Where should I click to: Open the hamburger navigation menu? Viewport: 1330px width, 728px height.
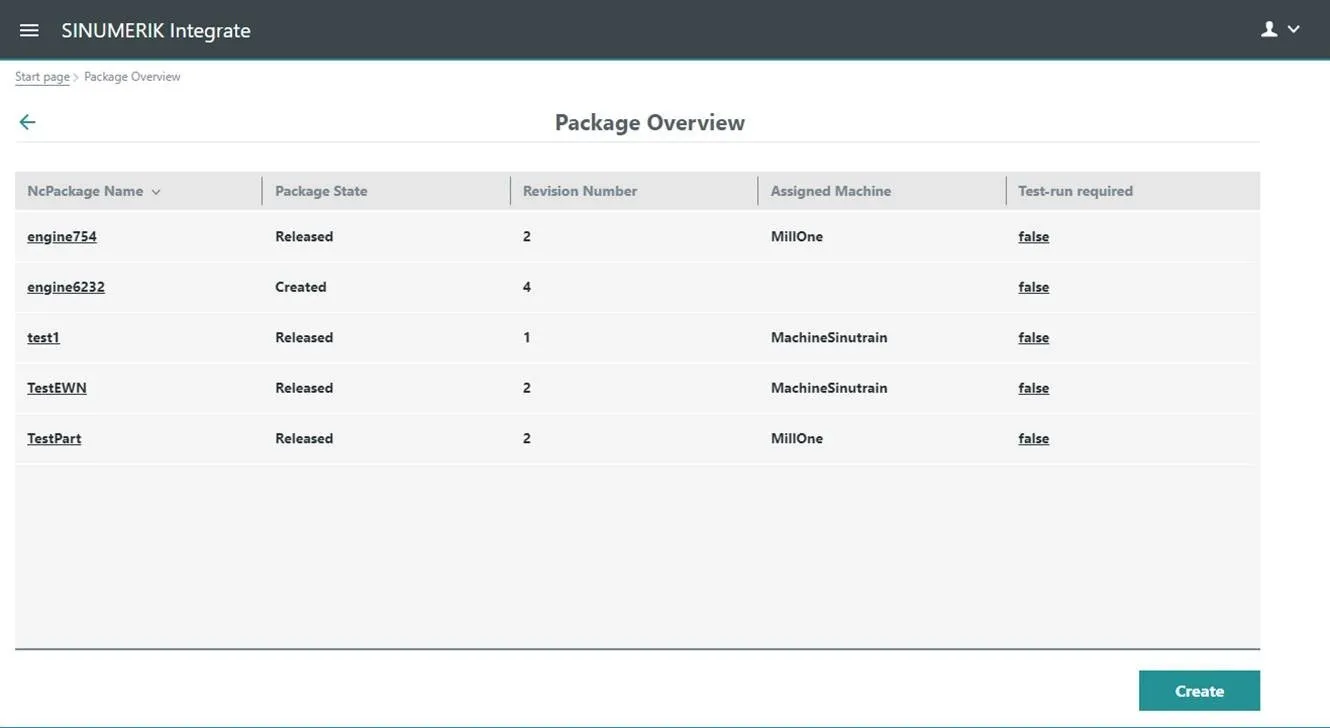click(28, 29)
